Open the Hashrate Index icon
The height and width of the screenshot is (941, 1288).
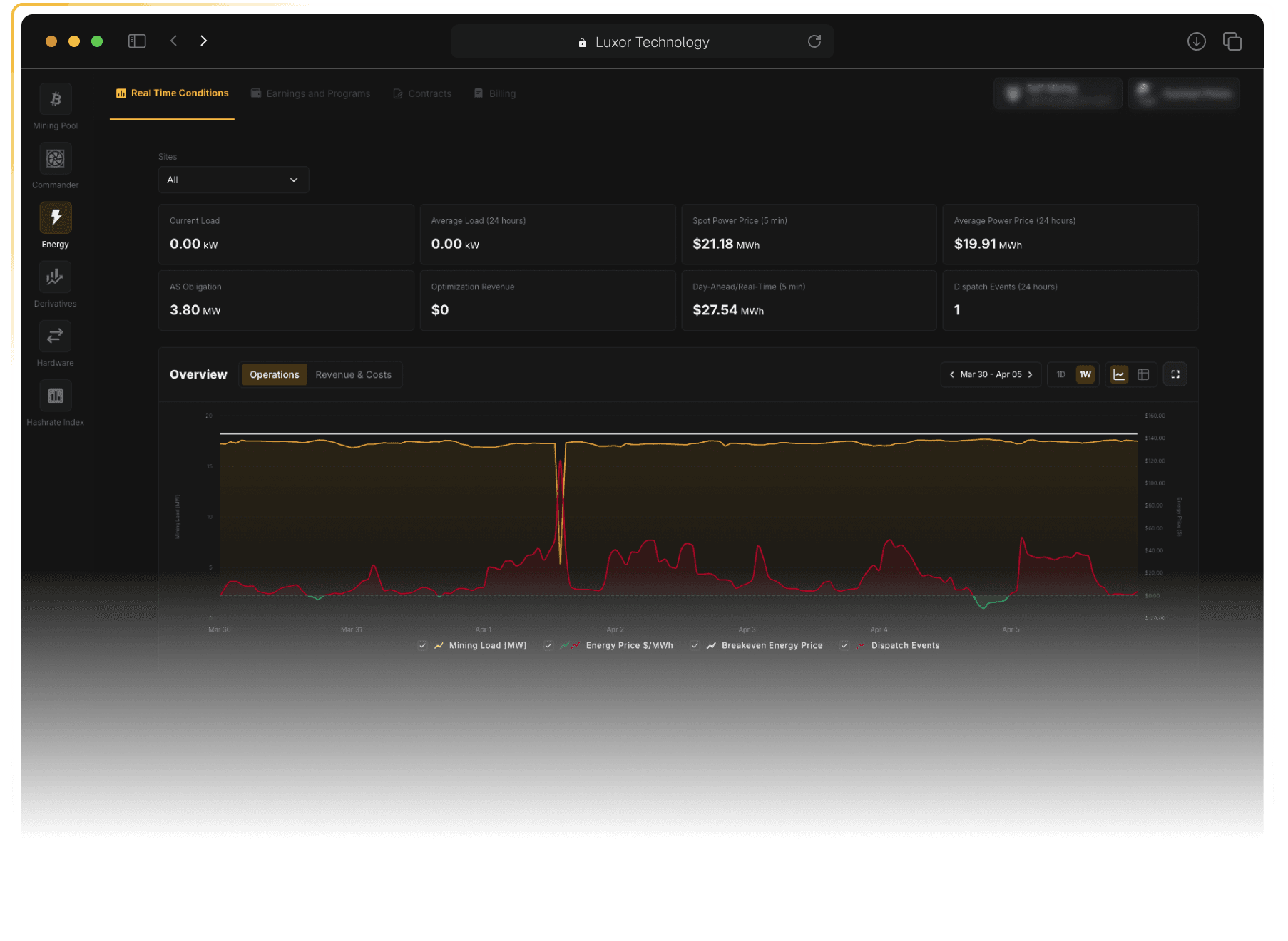pos(56,396)
